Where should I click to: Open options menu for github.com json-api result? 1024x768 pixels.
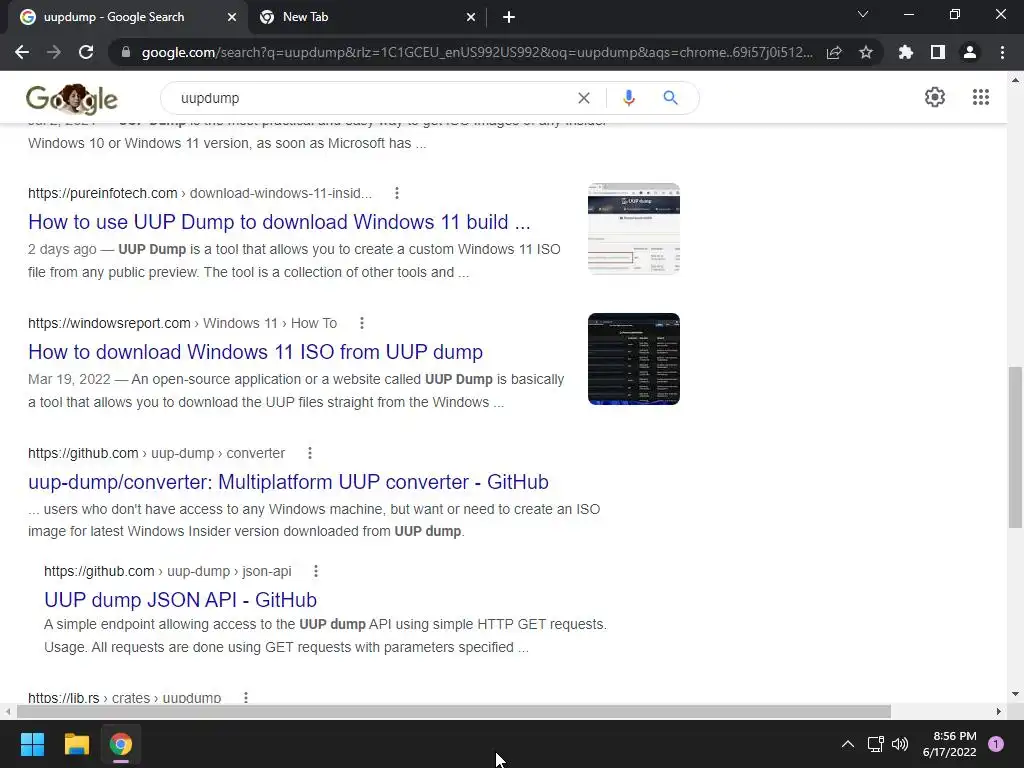[x=315, y=571]
